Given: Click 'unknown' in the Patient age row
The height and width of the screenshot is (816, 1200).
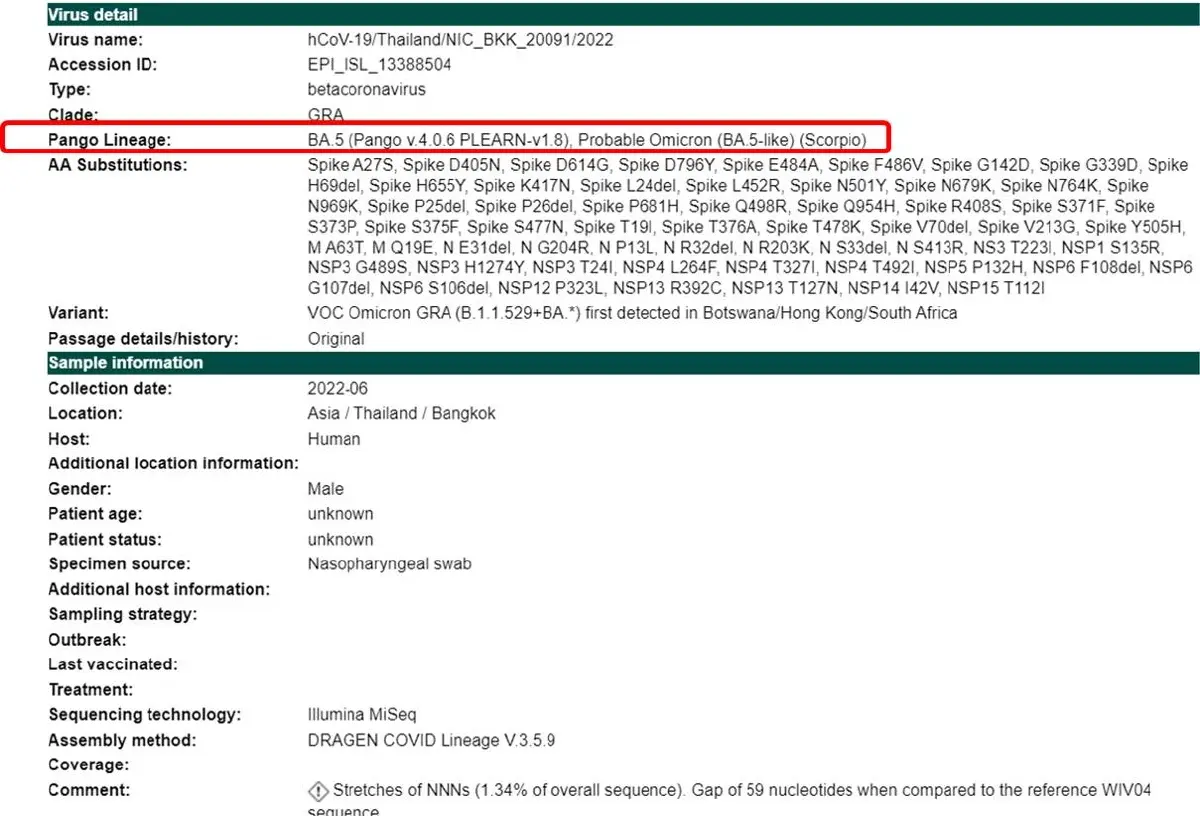Looking at the screenshot, I should pos(340,514).
